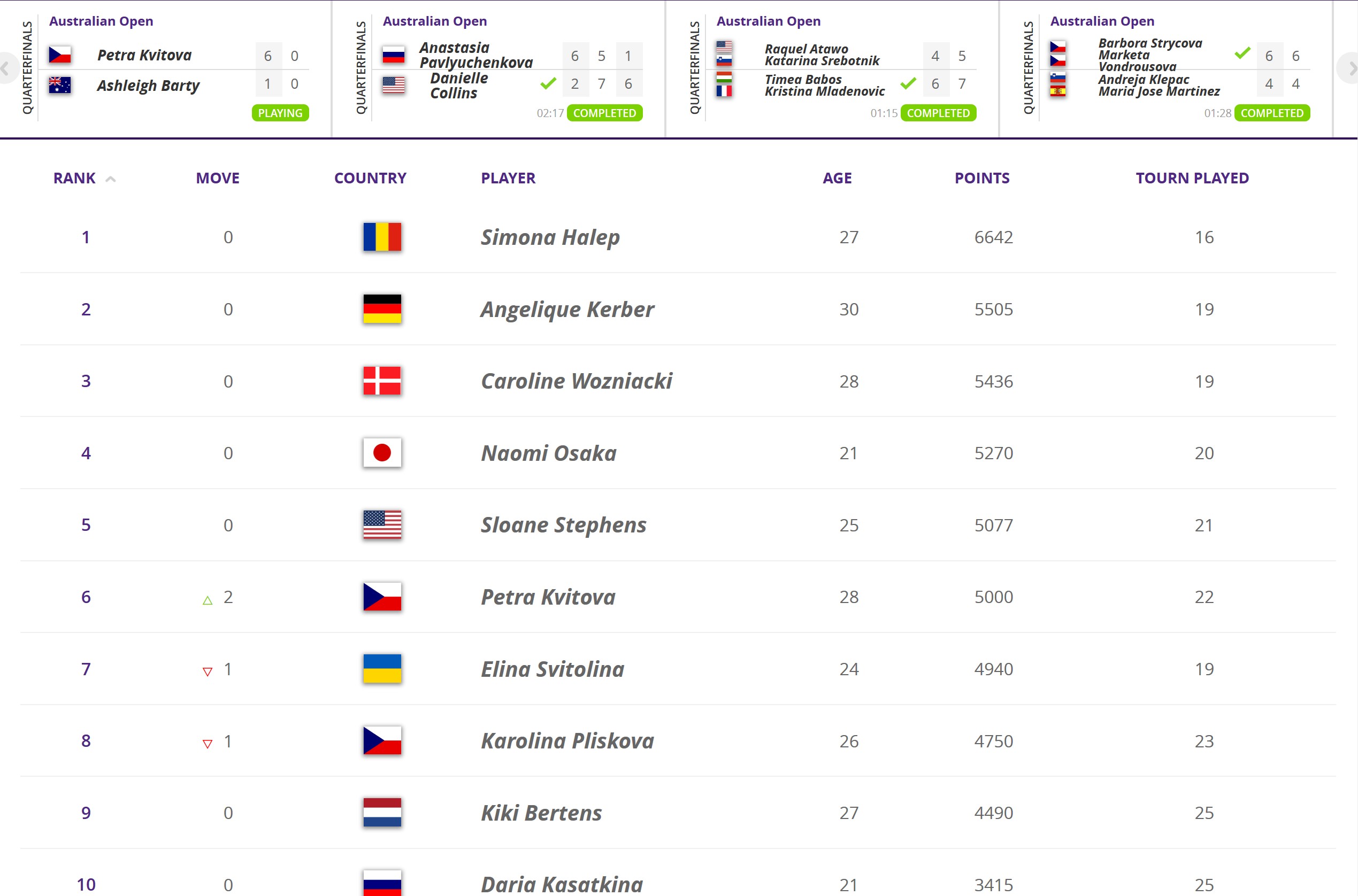Click the Czech flag beside Karolina Pliskova
Viewport: 1358px width, 896px height.
(382, 740)
